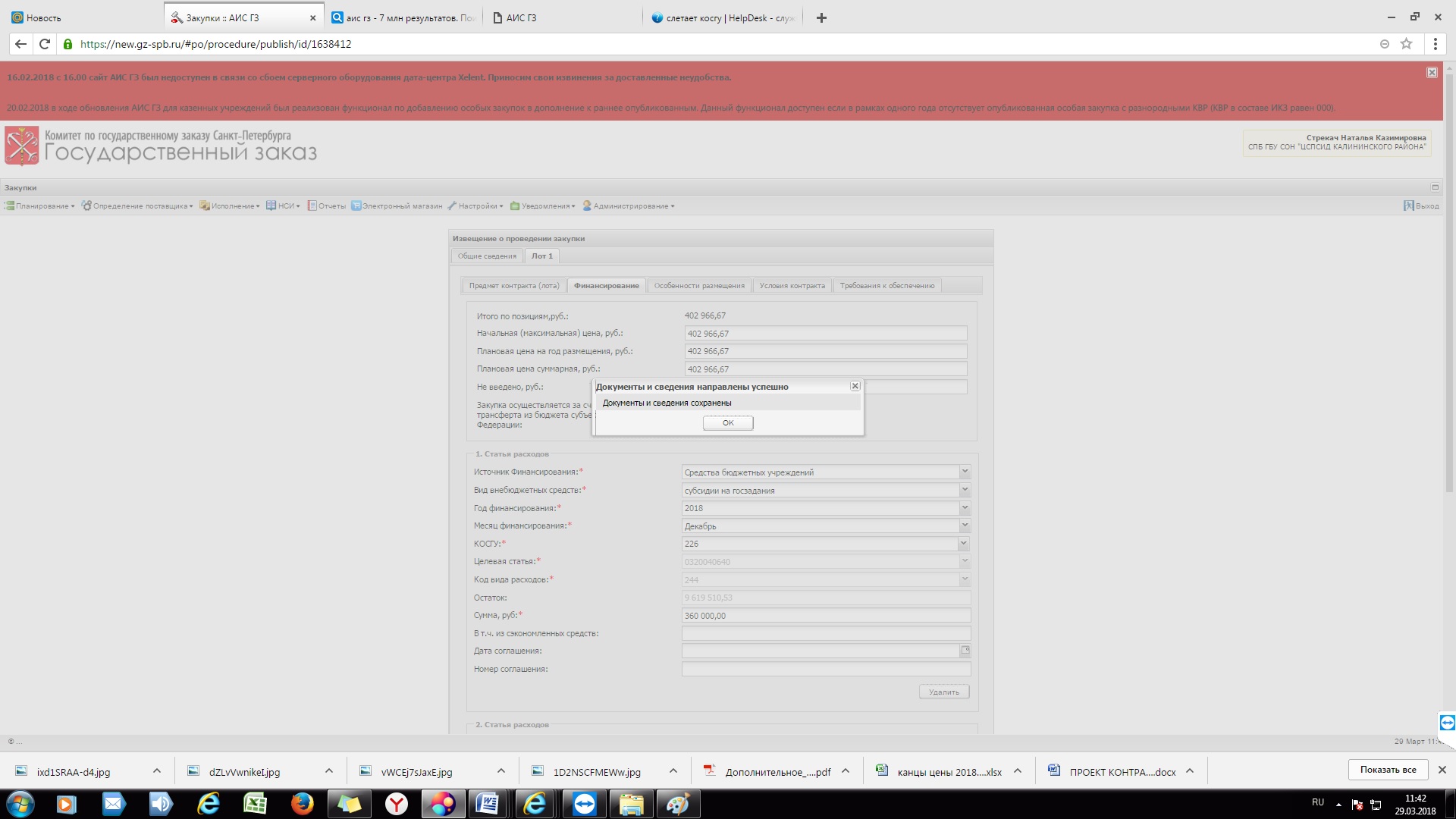Viewport: 1456px width, 819px height.
Task: Click the date picker calendar icon
Action: click(965, 651)
